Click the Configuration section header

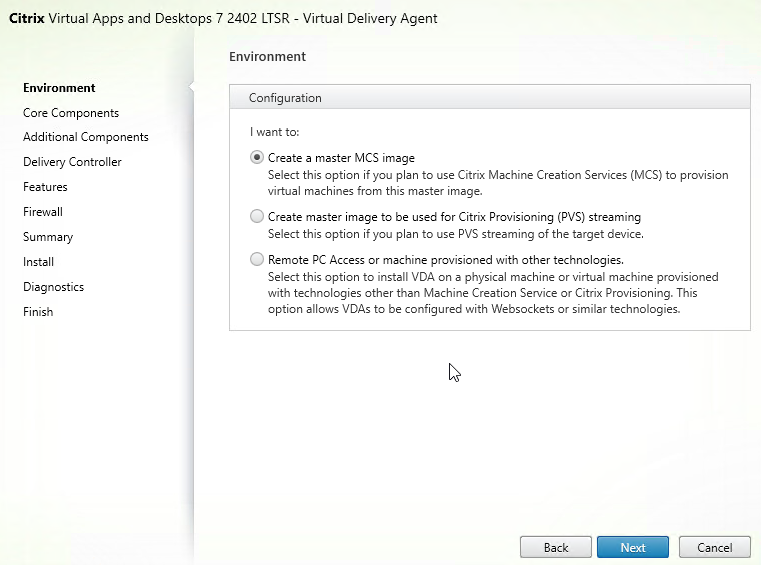point(490,97)
